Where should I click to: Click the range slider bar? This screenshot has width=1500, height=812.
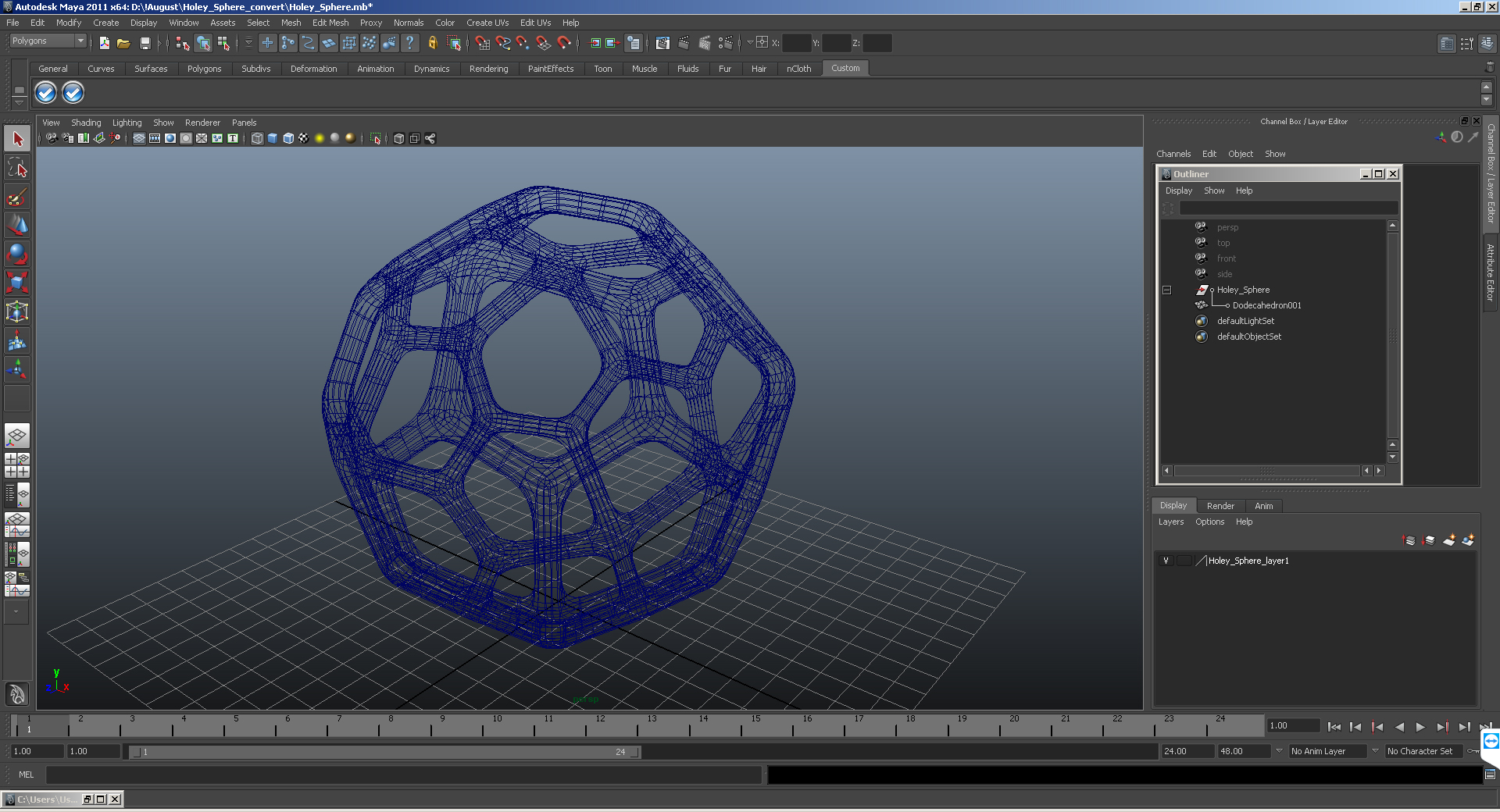click(385, 752)
